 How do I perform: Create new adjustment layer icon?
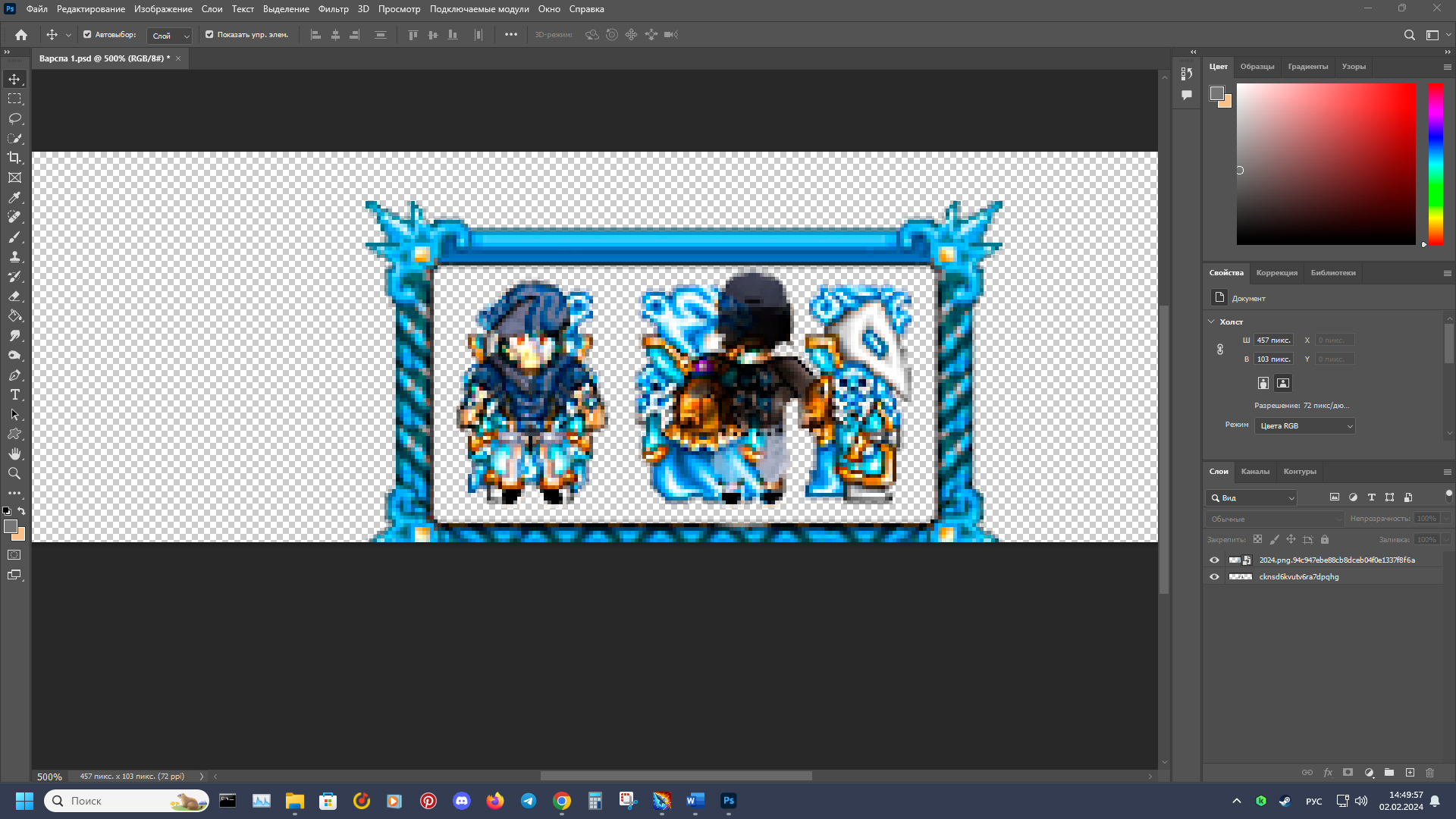pyautogui.click(x=1369, y=773)
